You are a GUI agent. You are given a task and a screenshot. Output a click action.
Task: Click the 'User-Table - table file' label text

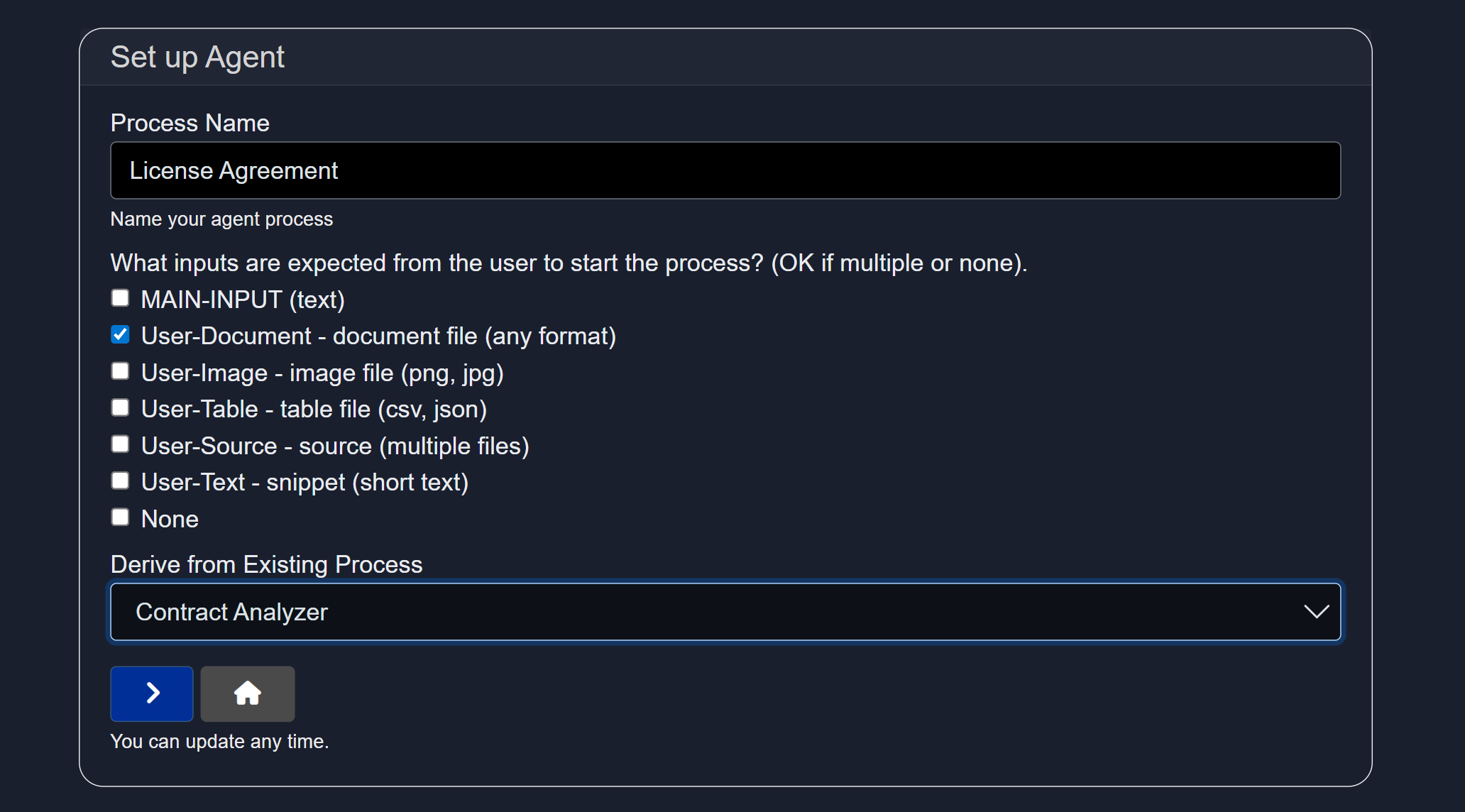314,410
